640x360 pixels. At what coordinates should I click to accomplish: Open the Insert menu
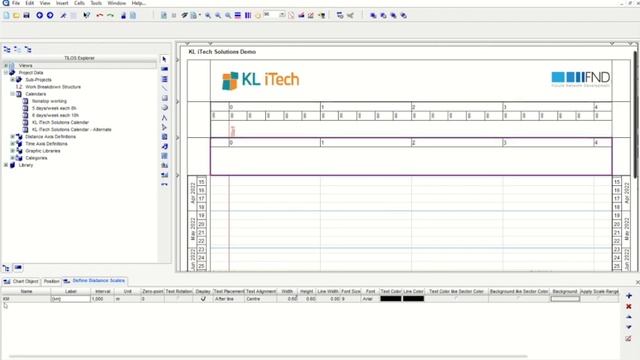pos(62,3)
